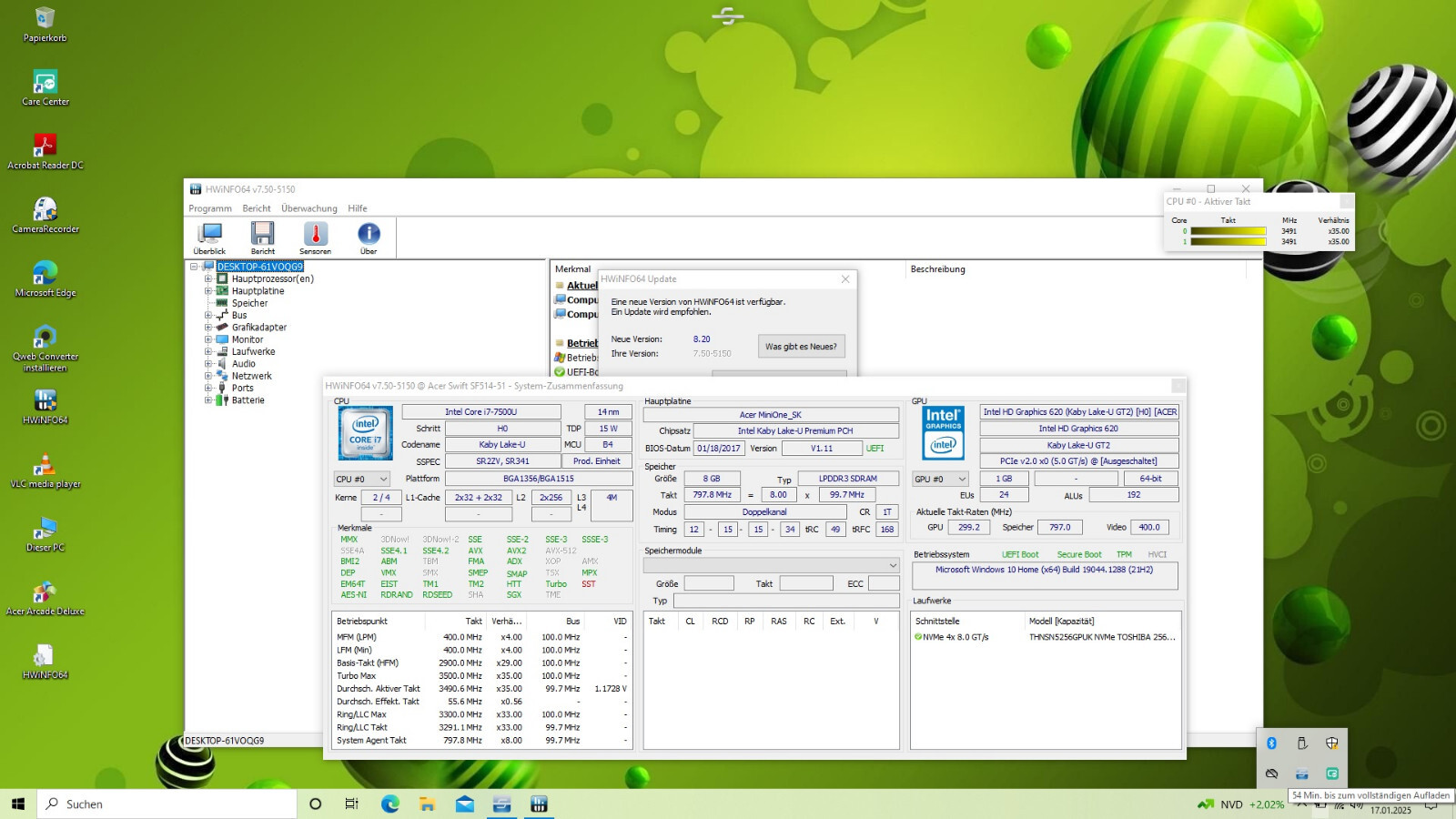
Task: Click NVD +2,02% stock widget on taskbar
Action: pyautogui.click(x=1240, y=804)
